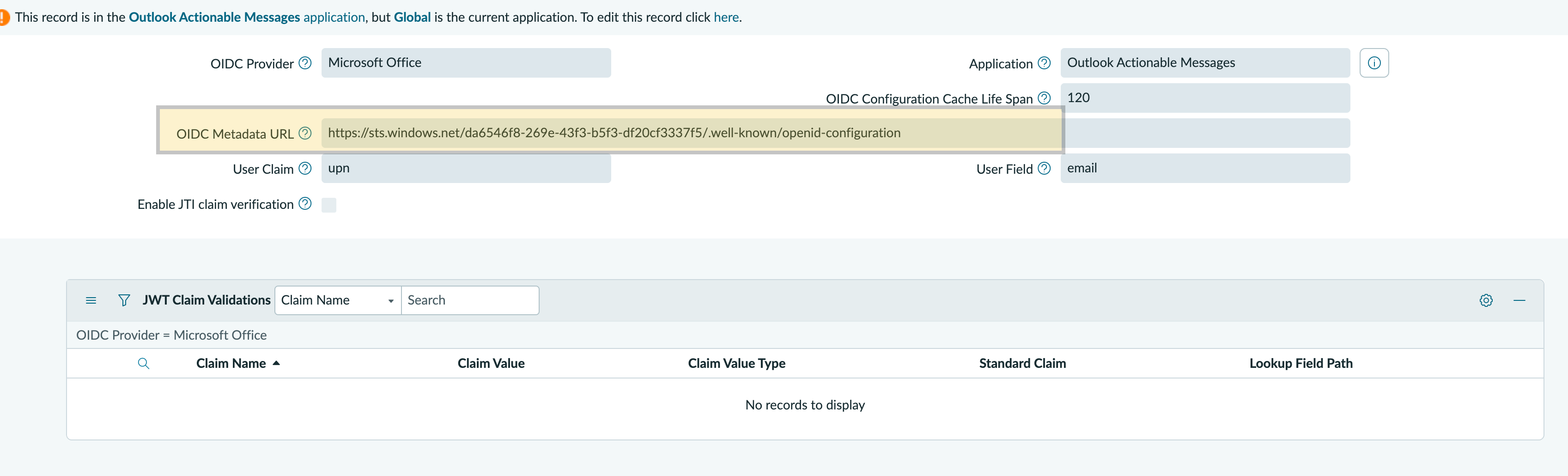
Task: Click the User Field help icon
Action: (x=1044, y=169)
